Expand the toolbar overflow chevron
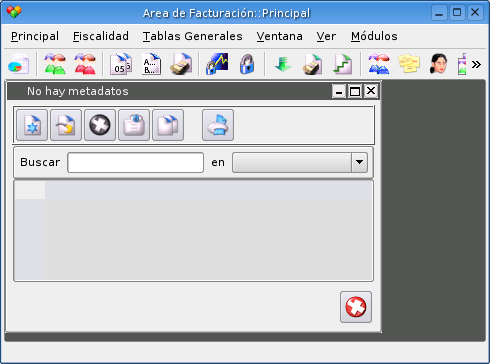490x364 pixels. click(476, 64)
